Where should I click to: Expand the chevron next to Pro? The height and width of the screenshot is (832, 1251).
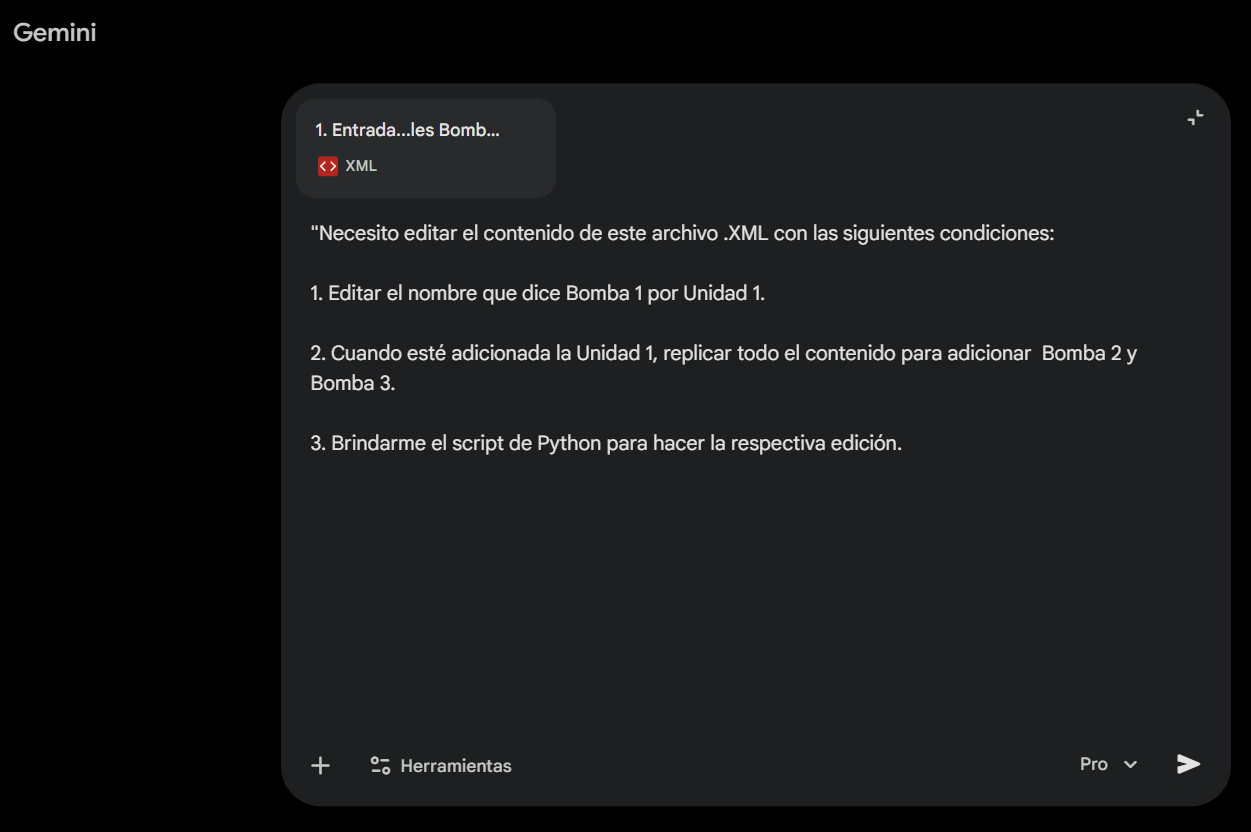(1131, 765)
